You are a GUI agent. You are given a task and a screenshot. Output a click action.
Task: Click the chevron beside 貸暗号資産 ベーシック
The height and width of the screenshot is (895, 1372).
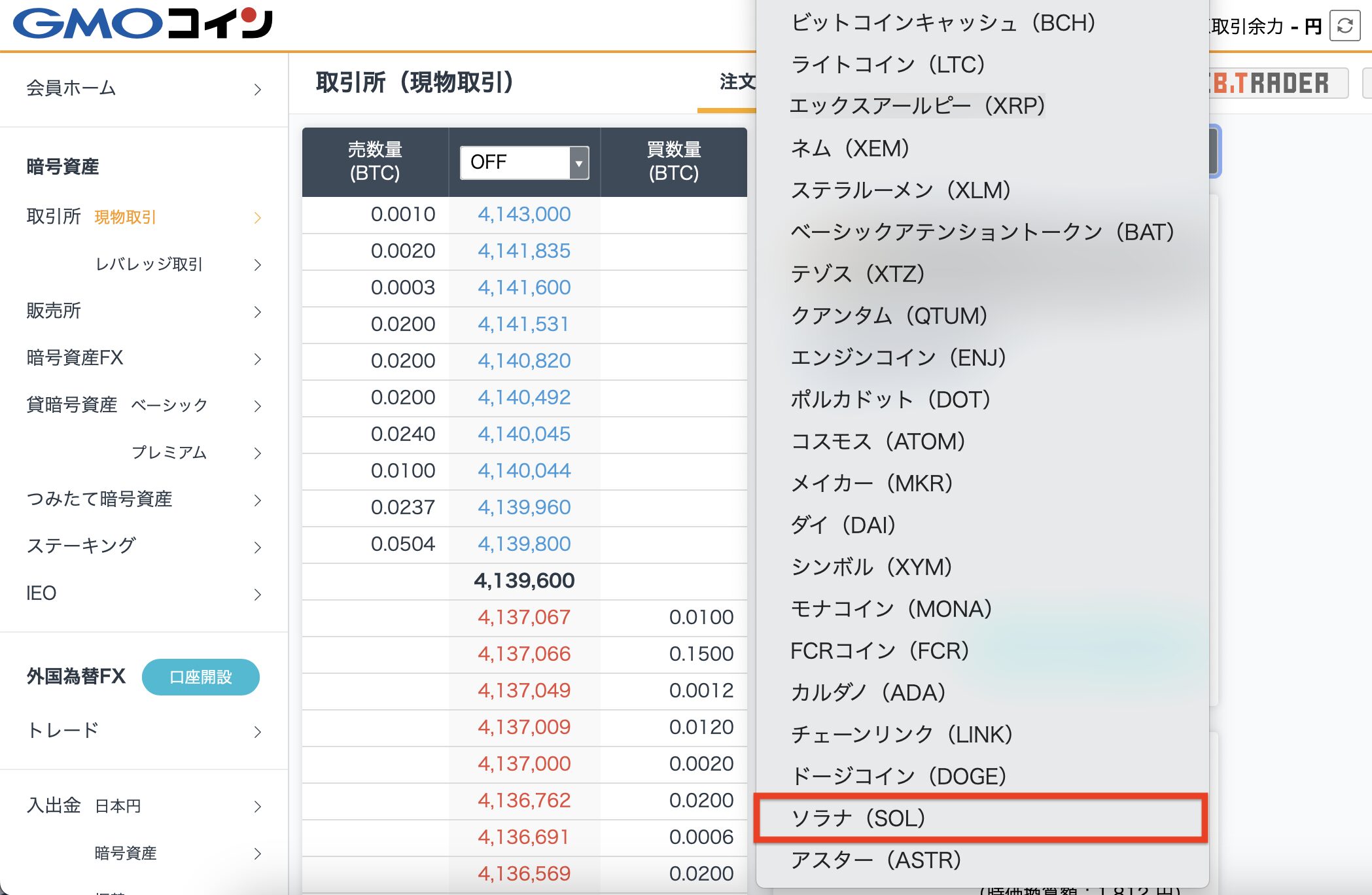[258, 406]
